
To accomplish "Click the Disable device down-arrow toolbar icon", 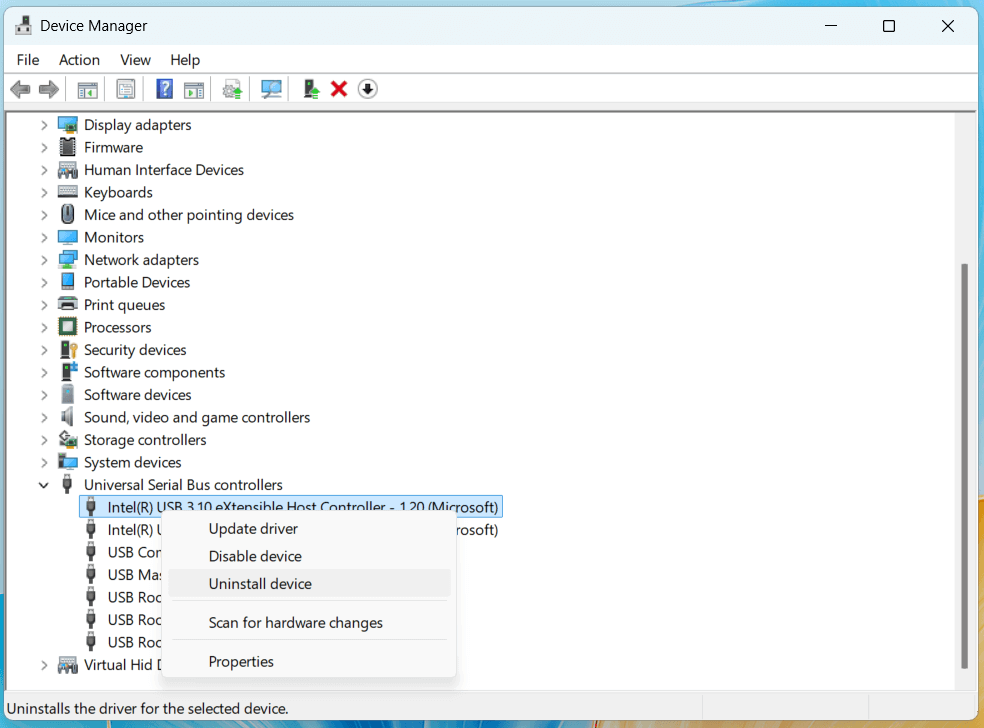I will point(367,89).
